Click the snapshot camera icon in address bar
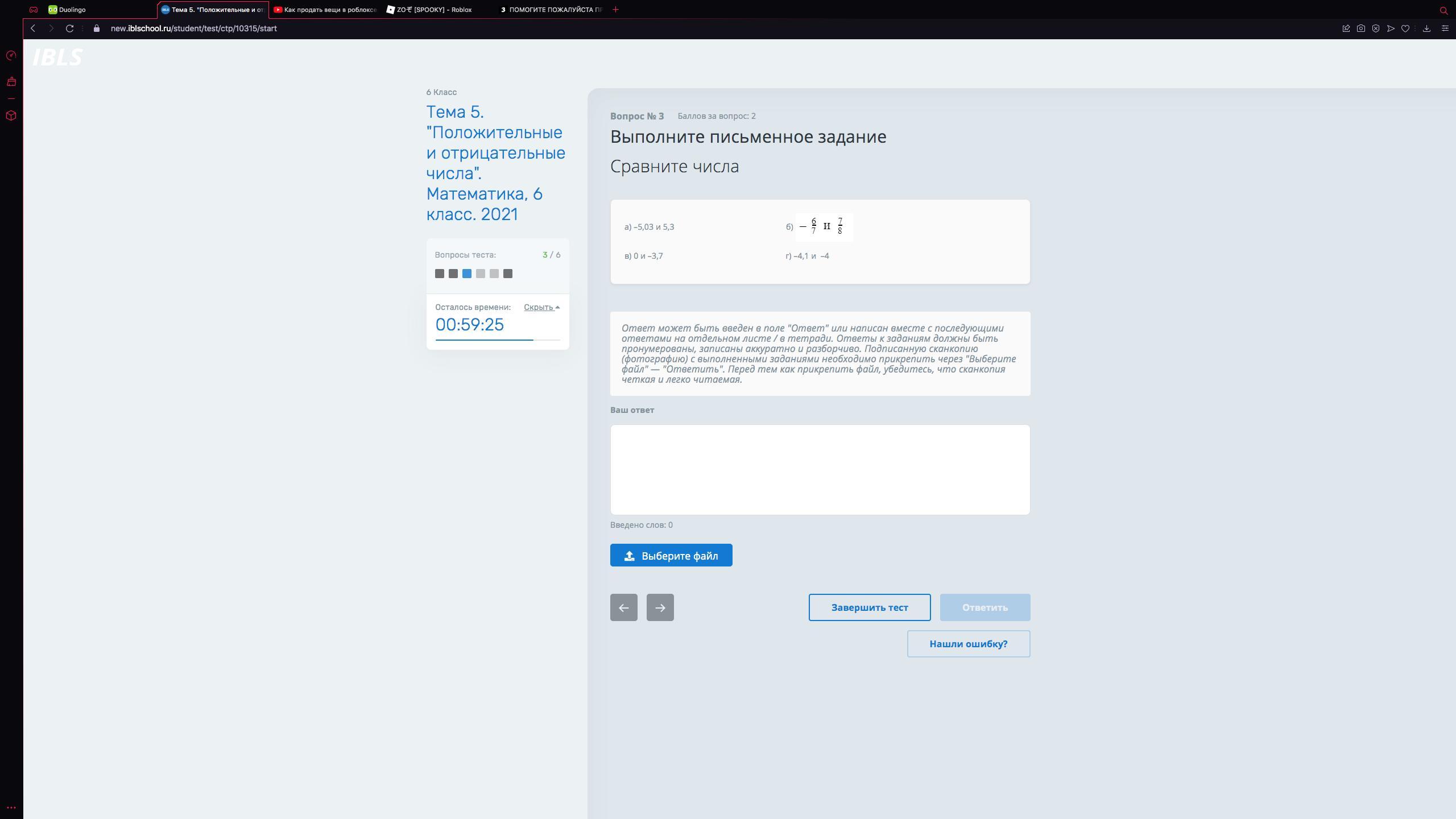 pos(1360,28)
